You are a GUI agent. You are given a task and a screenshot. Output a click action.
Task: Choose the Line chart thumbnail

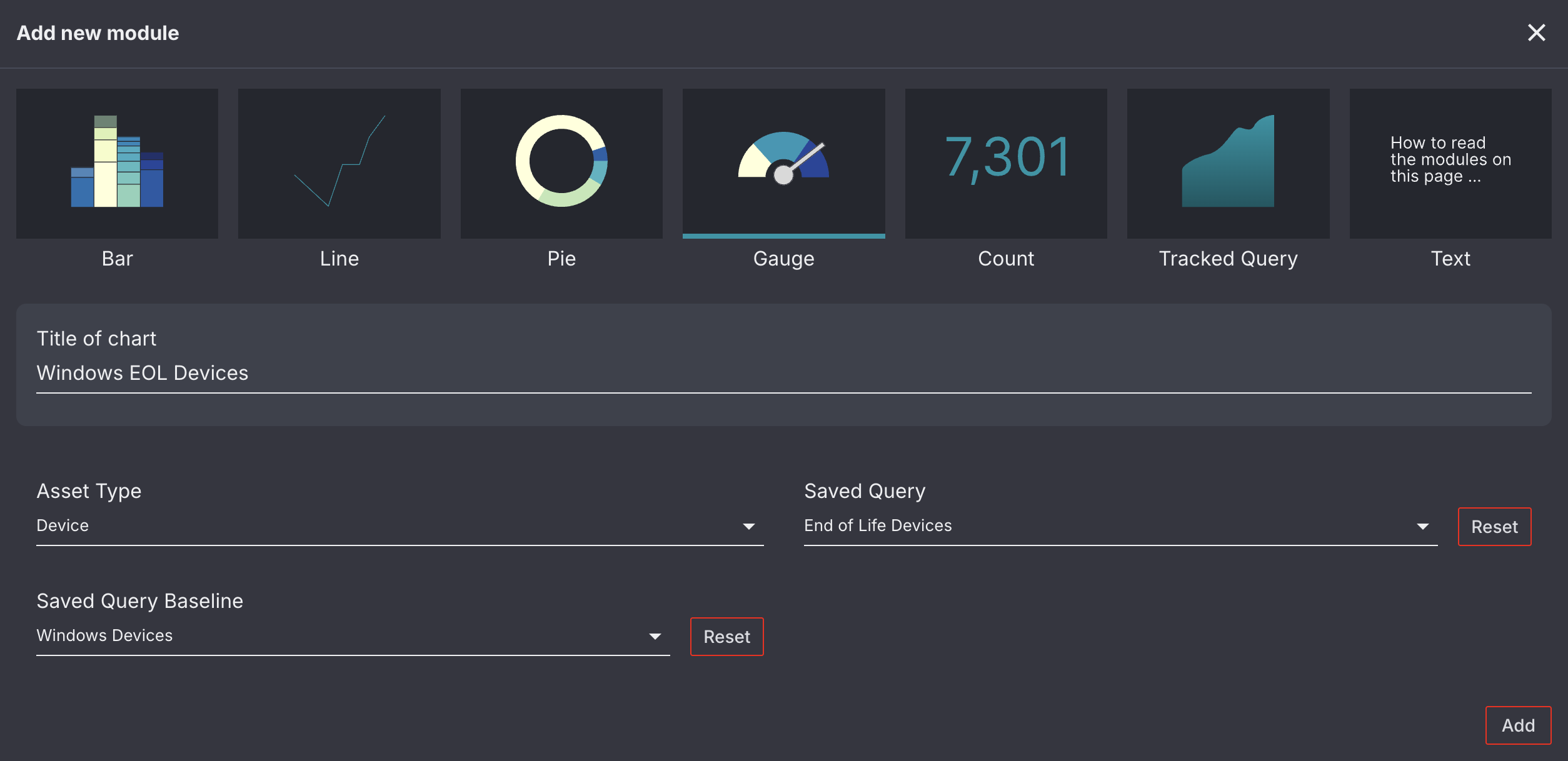339,162
